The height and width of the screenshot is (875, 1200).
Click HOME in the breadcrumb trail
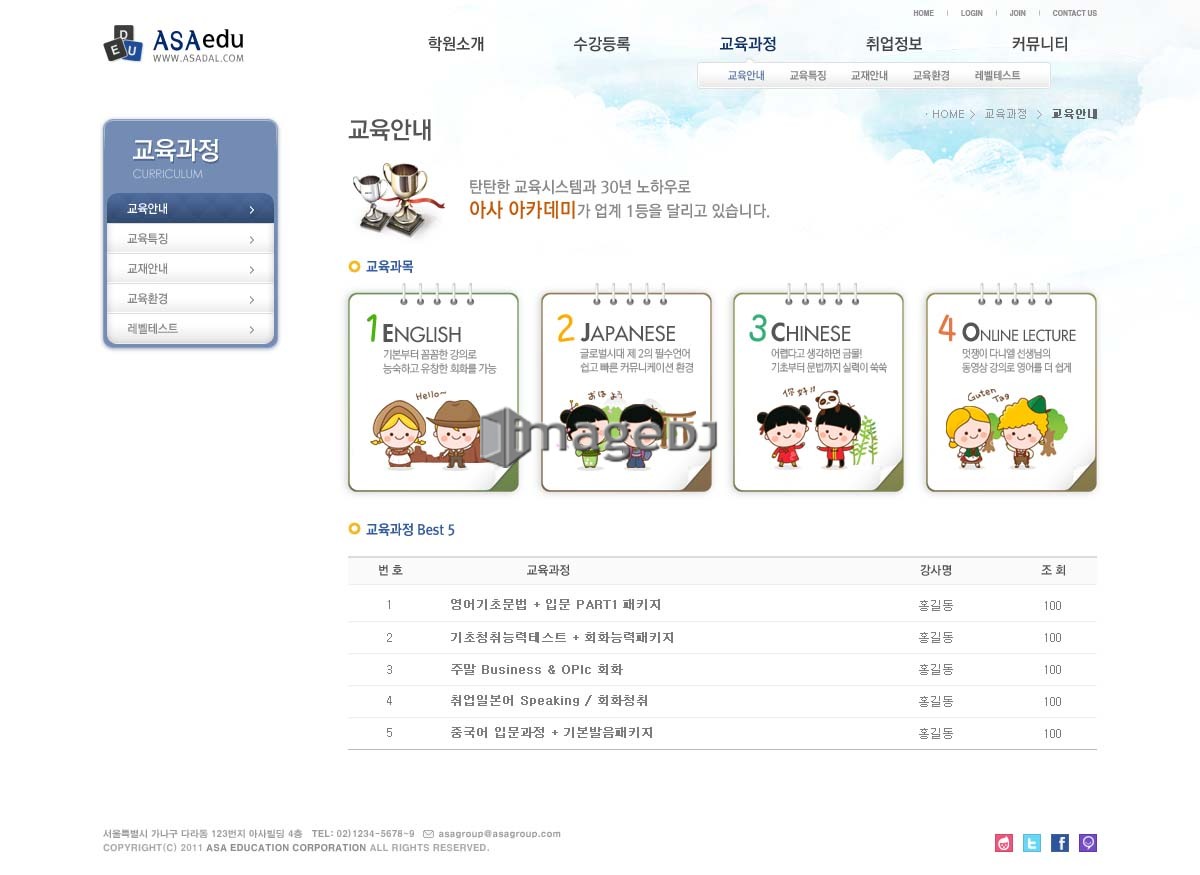point(948,114)
